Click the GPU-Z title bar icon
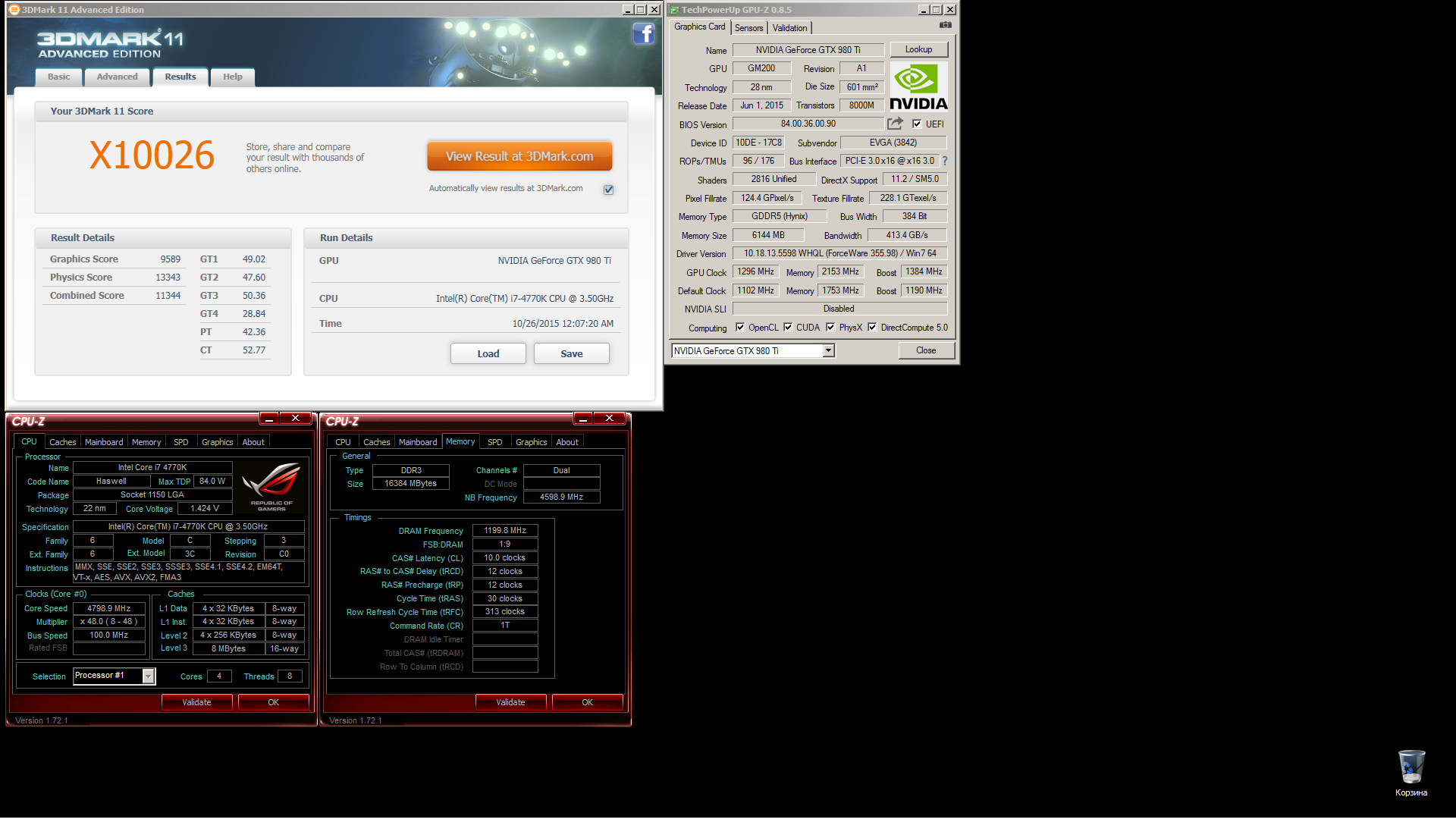 (x=674, y=10)
